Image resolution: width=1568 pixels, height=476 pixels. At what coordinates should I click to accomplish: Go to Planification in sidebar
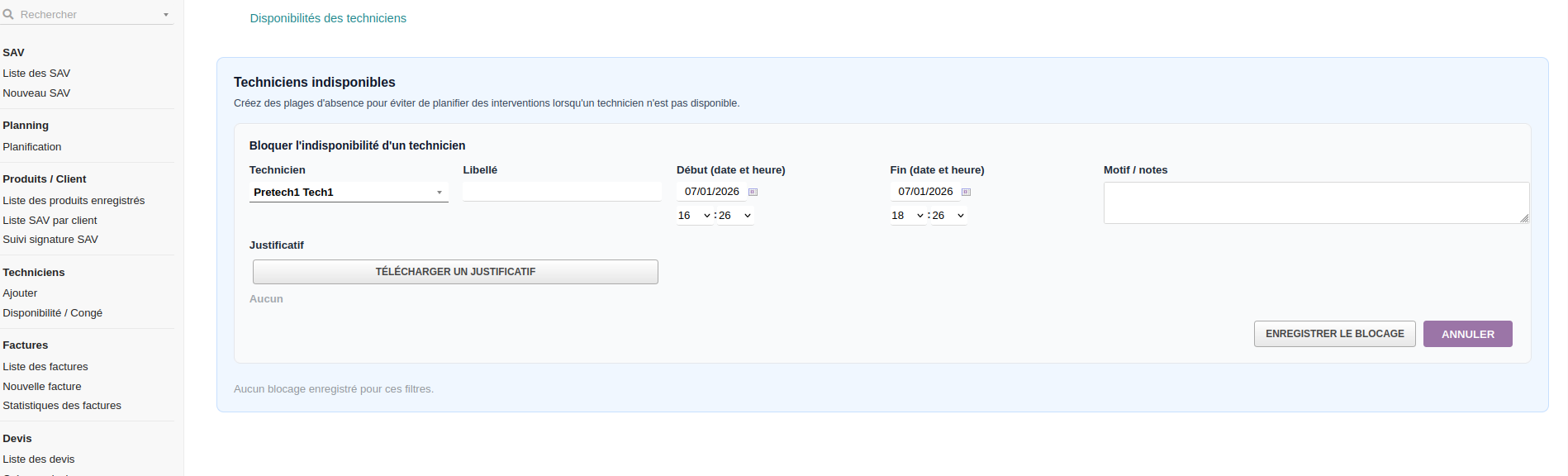32,147
